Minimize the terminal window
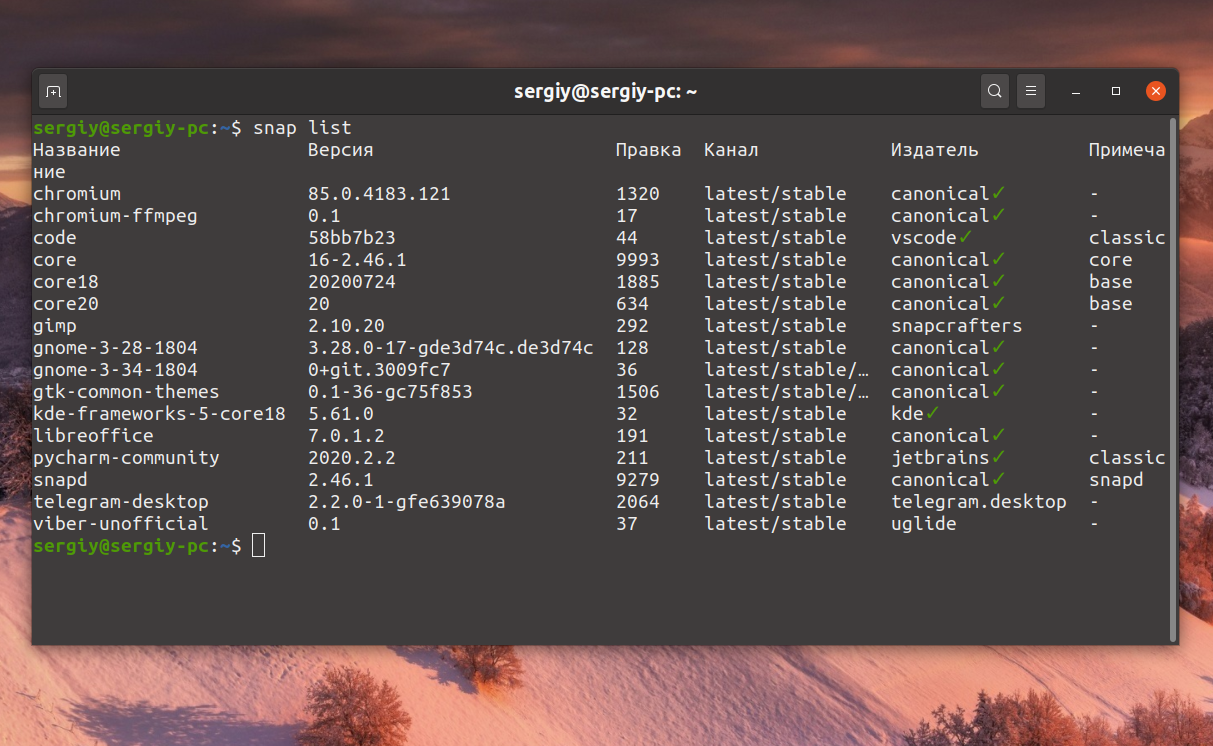Screen dimensions: 1213x746 [1076, 92]
